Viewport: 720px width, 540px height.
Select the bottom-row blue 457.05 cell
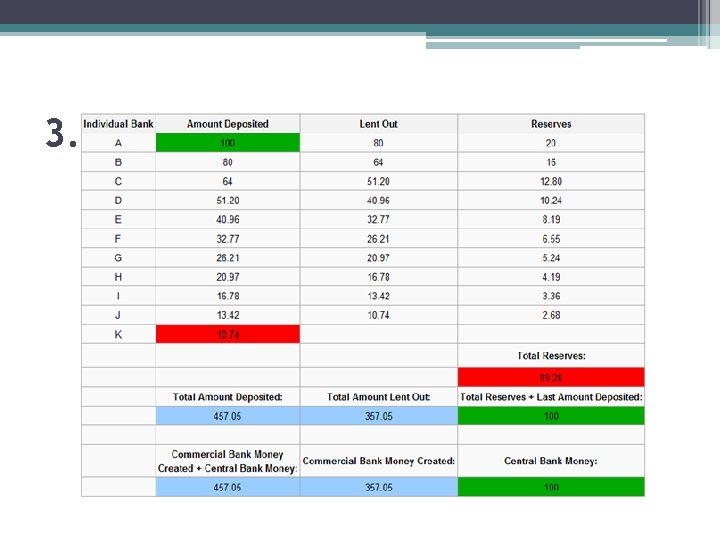click(228, 487)
